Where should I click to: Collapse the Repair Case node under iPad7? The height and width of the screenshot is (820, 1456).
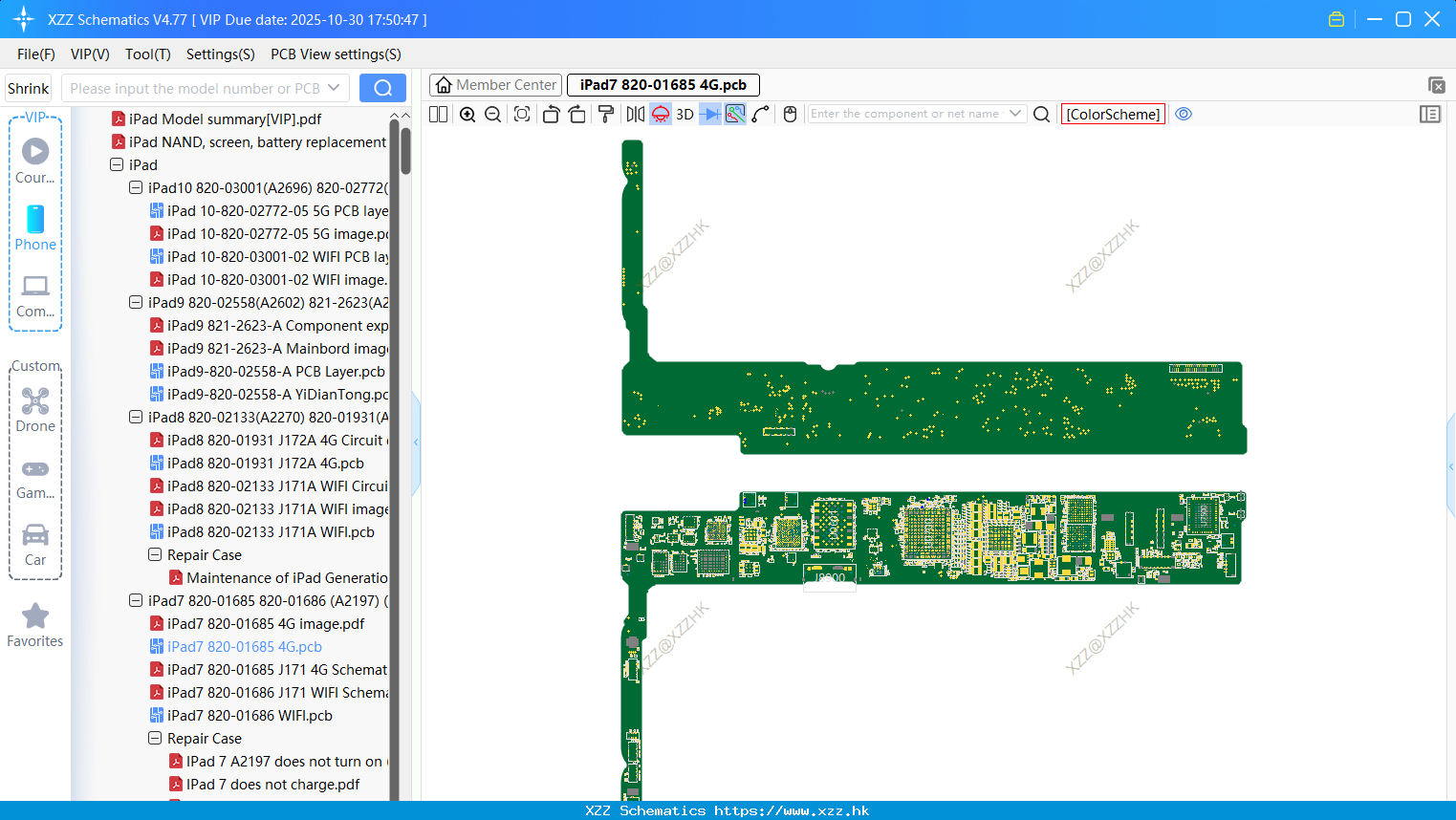pyautogui.click(x=155, y=738)
